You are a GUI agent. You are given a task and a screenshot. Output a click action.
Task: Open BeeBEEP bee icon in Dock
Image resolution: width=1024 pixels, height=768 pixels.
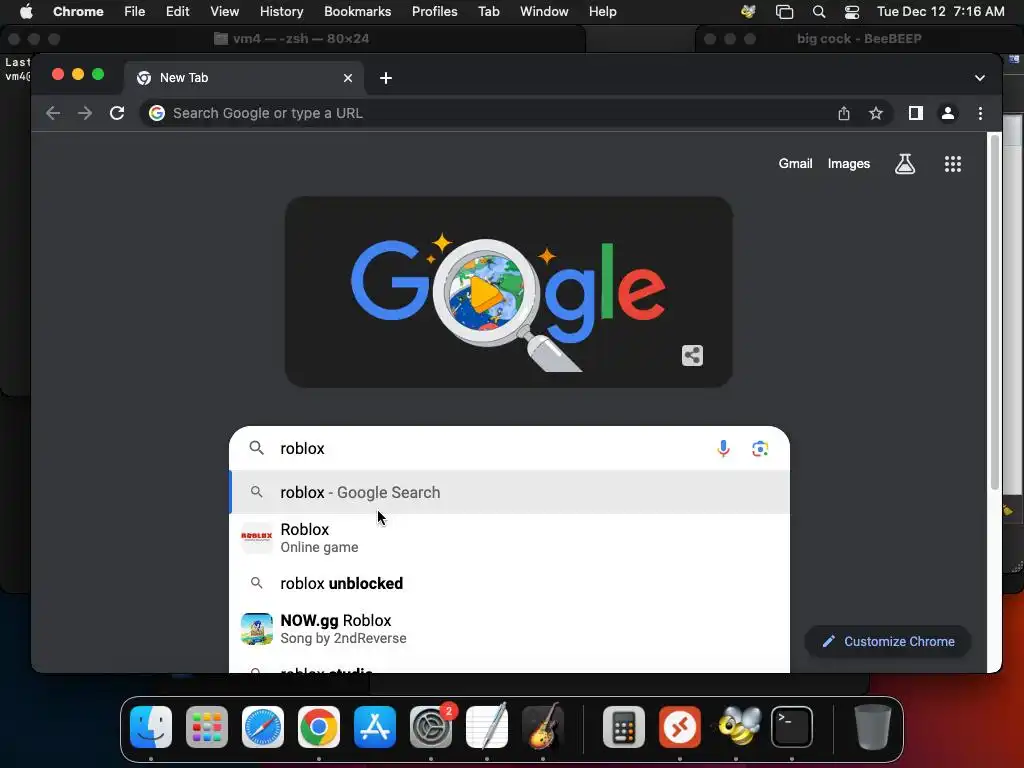click(736, 727)
